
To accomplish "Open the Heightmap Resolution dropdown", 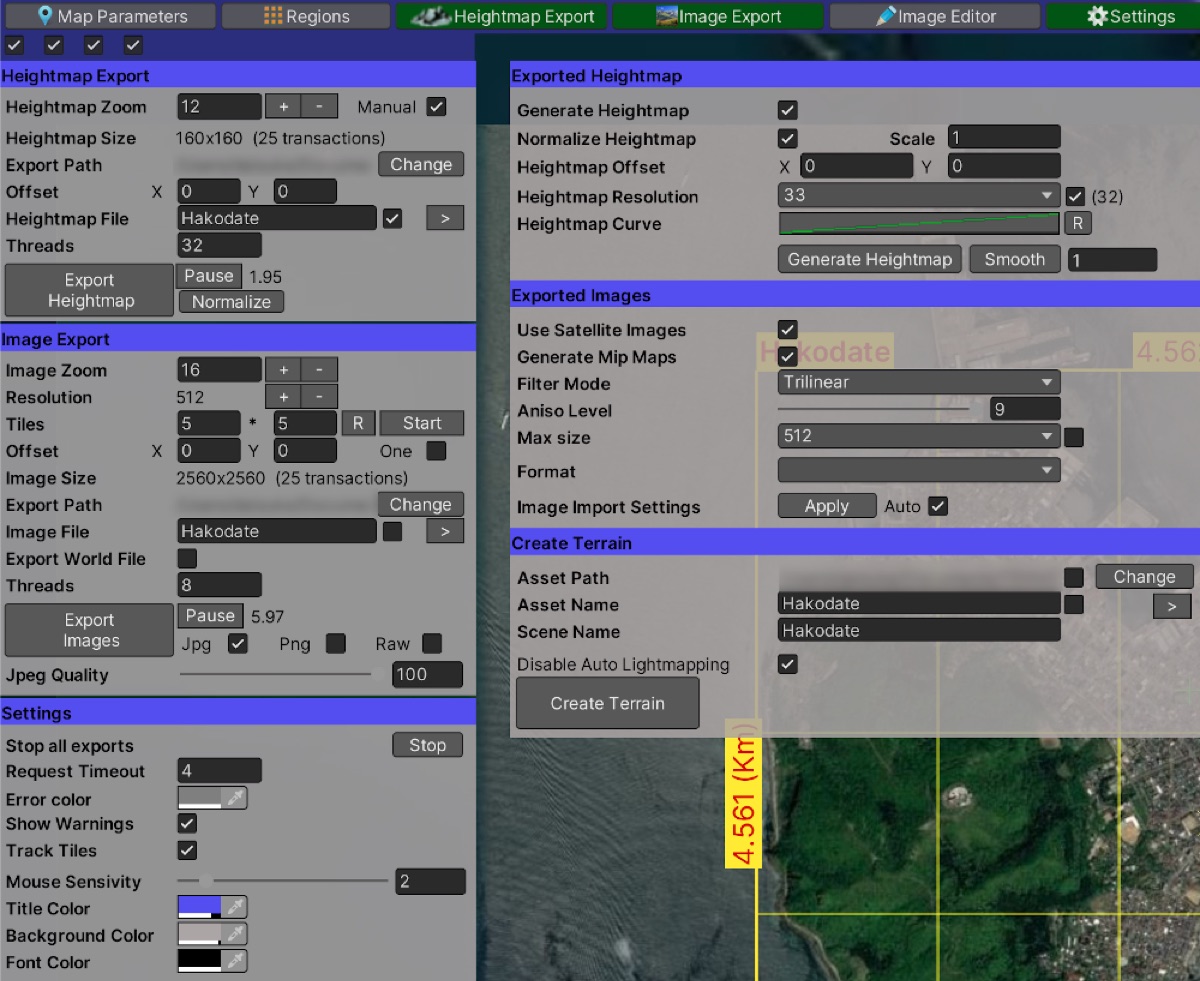I will 918,195.
